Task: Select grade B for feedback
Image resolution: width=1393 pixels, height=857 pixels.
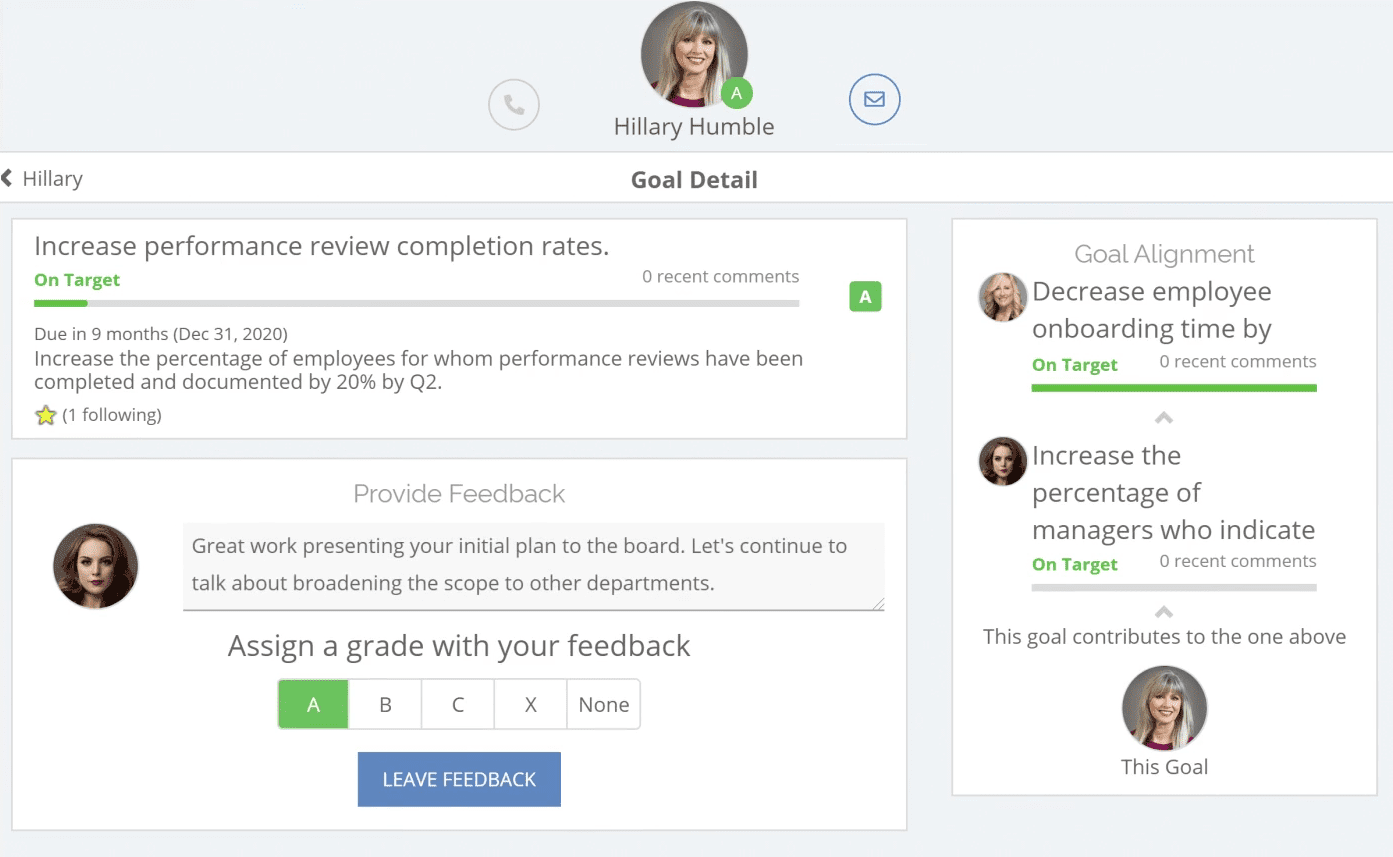Action: (385, 705)
